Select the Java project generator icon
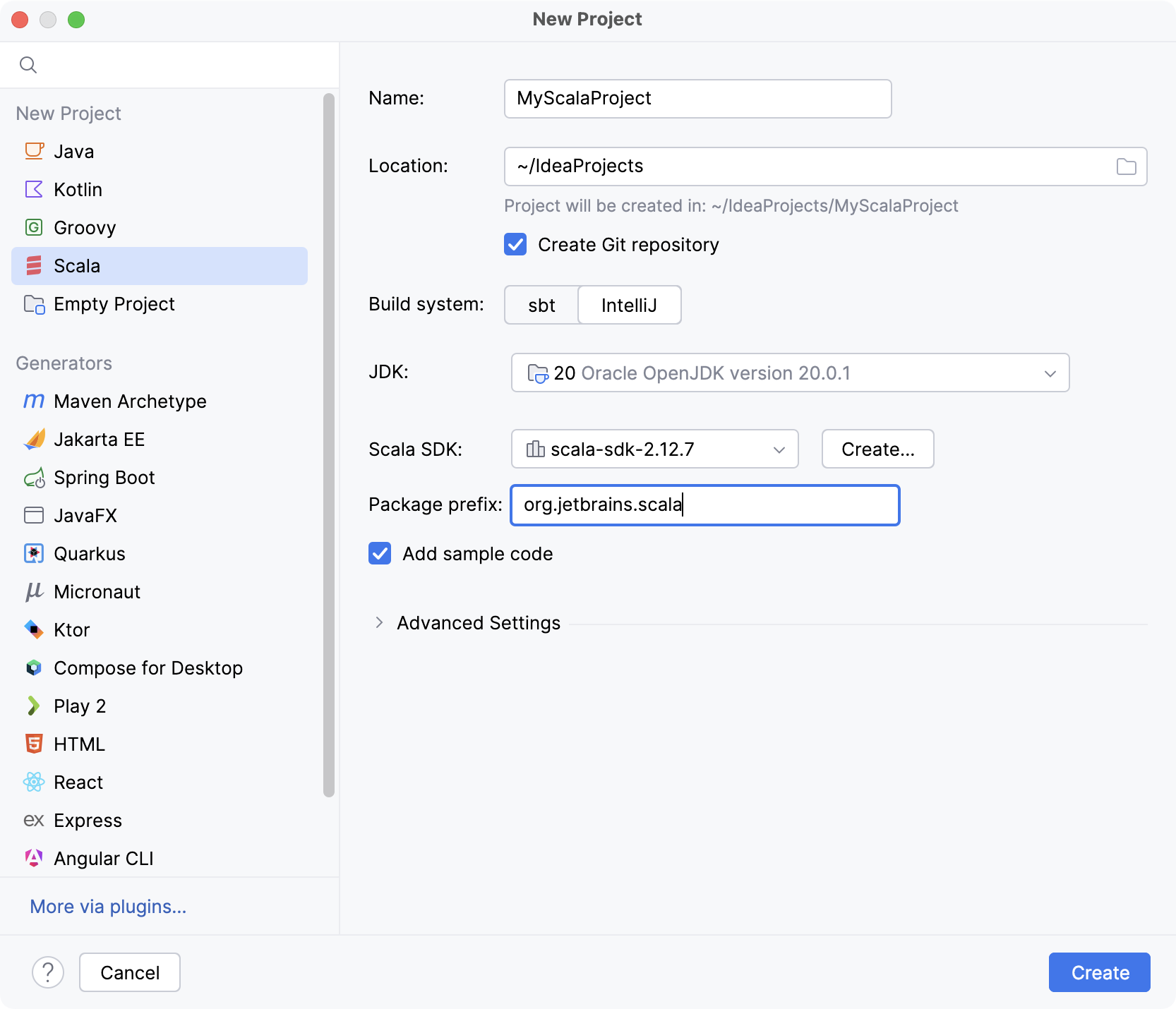1176x1009 pixels. coord(34,151)
